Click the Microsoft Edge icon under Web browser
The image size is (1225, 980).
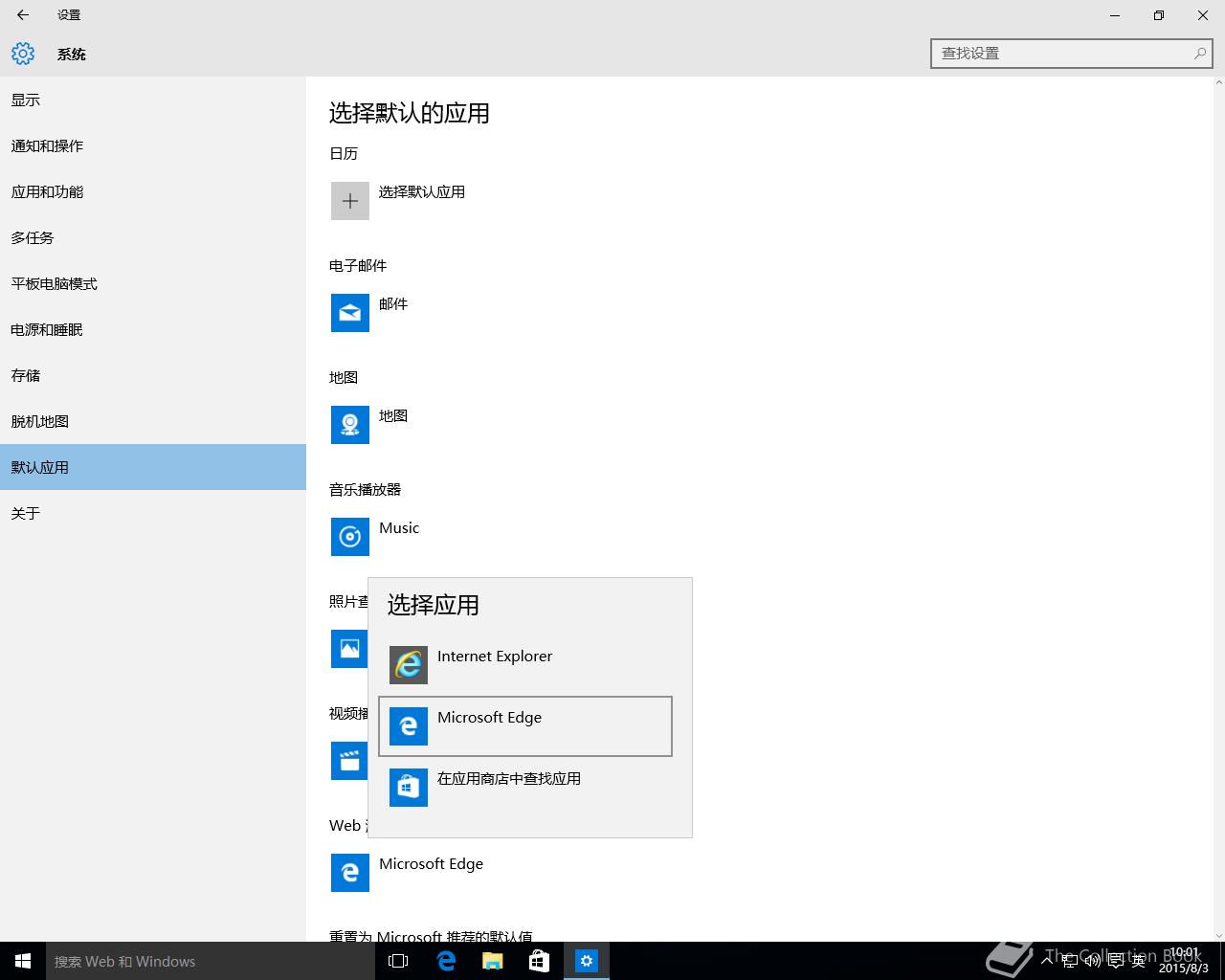(350, 873)
